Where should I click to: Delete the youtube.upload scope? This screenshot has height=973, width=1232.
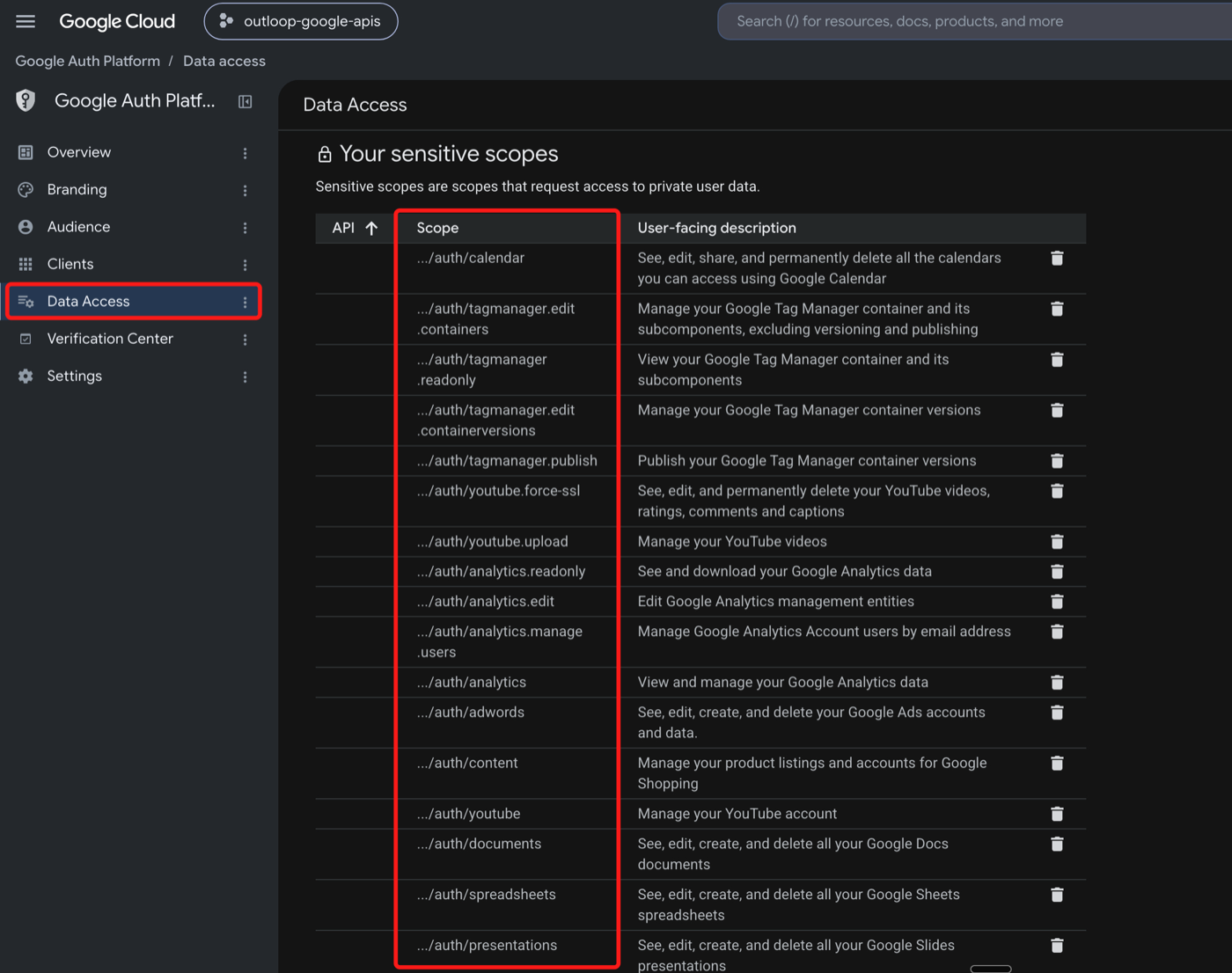[x=1058, y=542]
